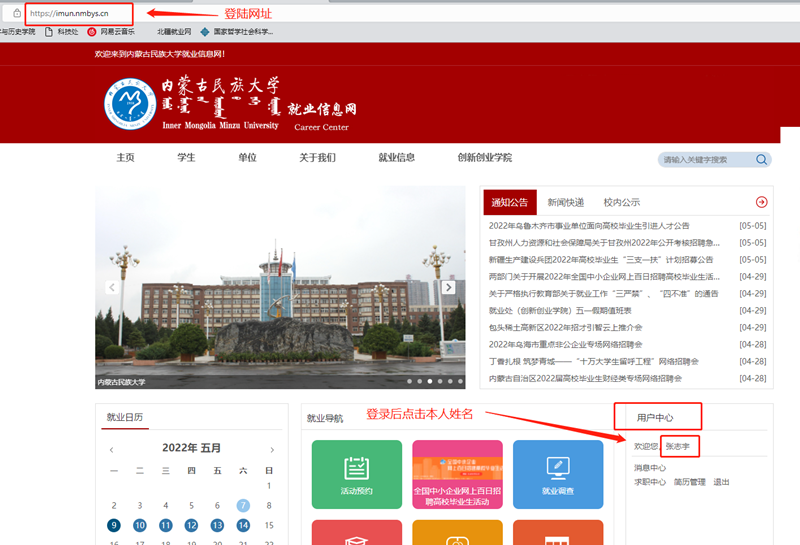Select May 7 in calendar

click(243, 506)
